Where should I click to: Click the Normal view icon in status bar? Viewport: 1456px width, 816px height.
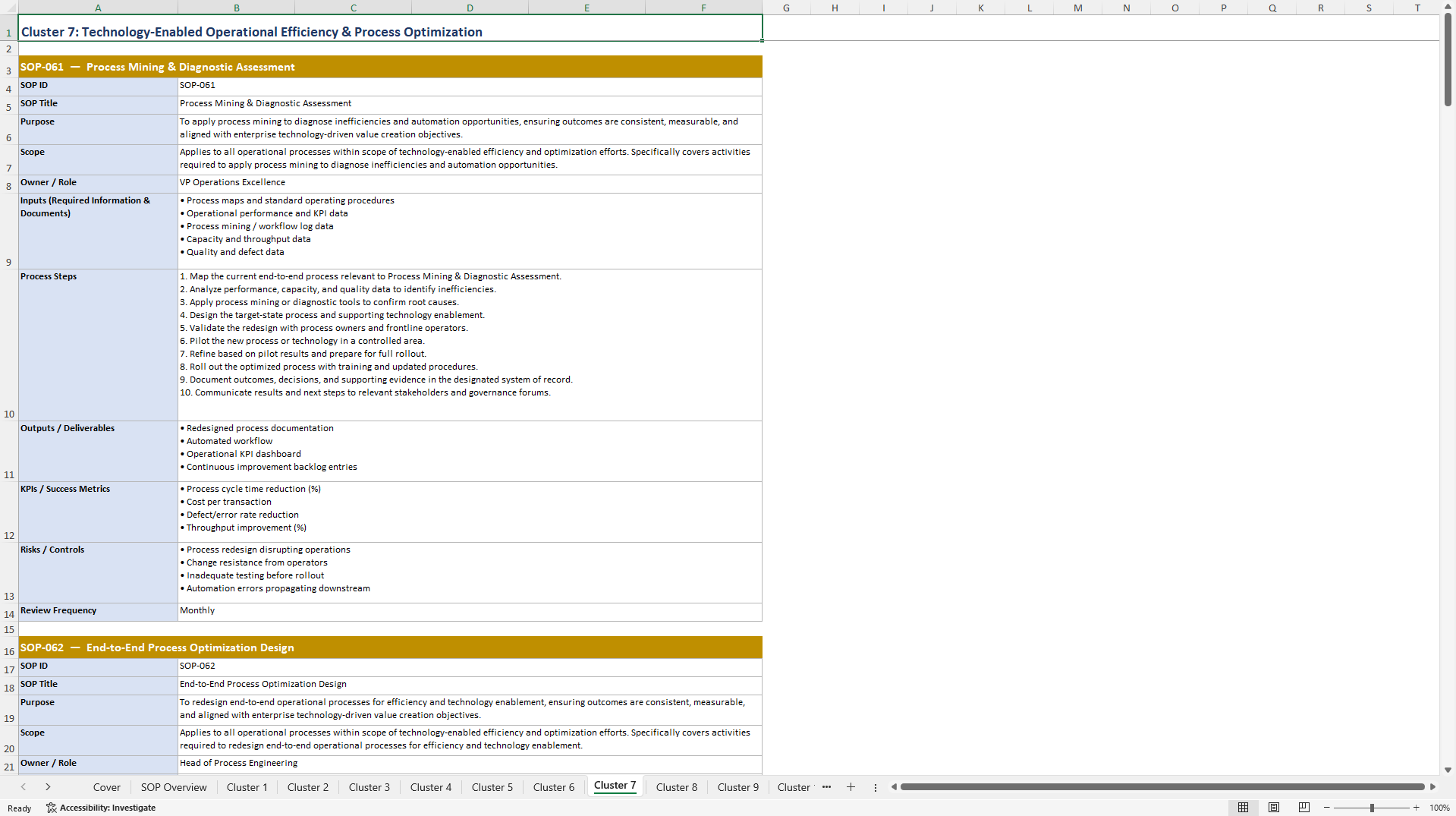point(1243,808)
